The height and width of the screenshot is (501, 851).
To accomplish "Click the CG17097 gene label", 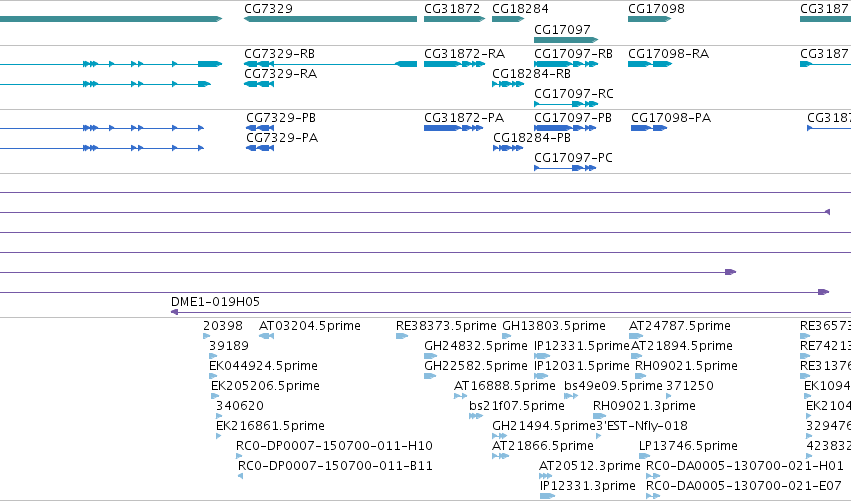I will pos(562,29).
